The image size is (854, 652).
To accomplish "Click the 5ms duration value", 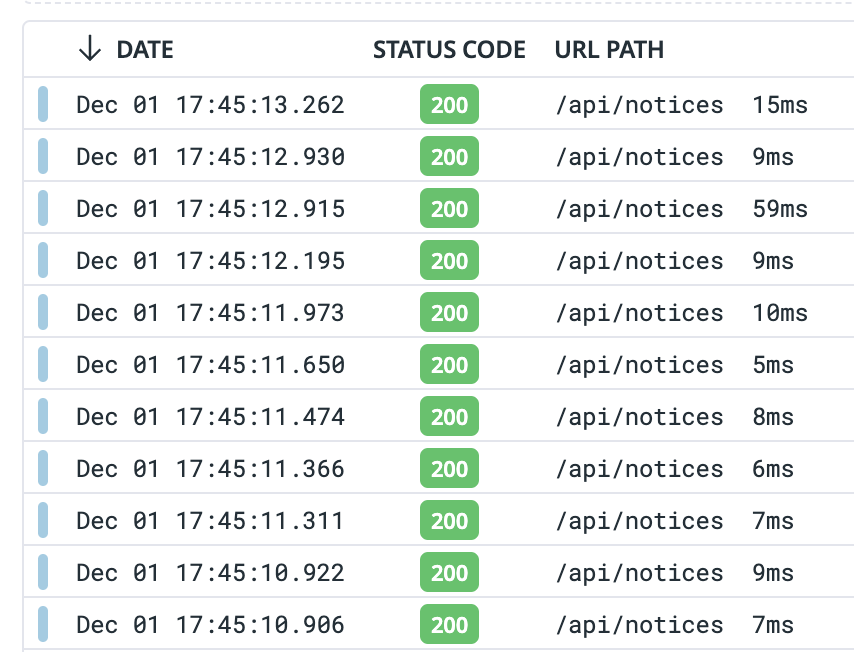I will pyautogui.click(x=773, y=364).
